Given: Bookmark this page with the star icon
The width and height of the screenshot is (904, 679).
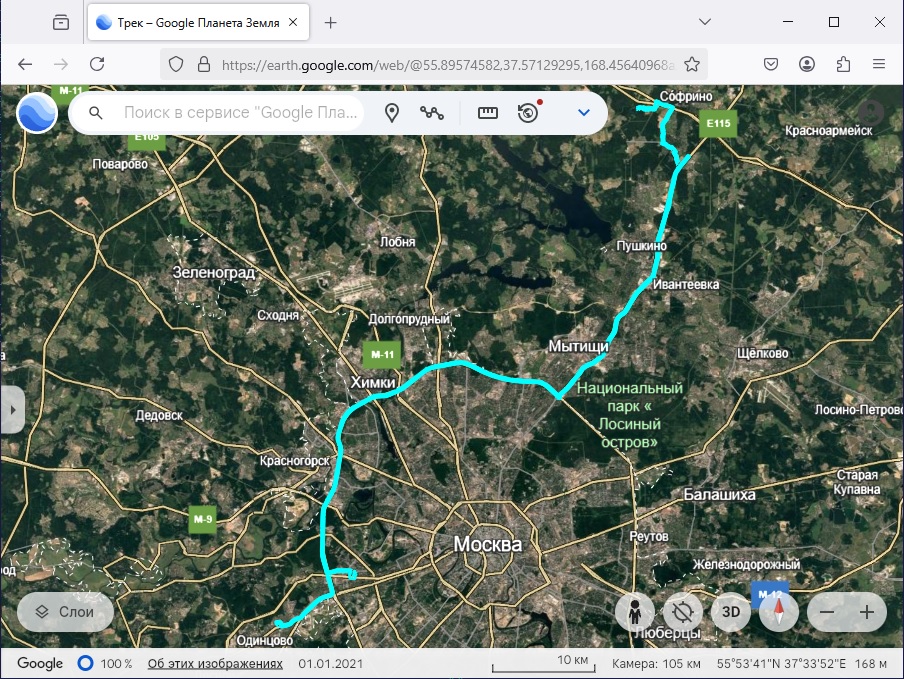Looking at the screenshot, I should tap(691, 64).
